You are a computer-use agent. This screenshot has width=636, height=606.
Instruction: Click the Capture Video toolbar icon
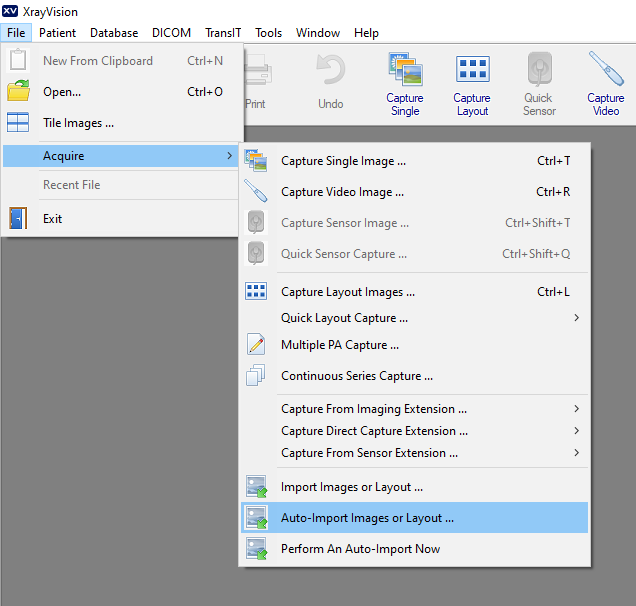tap(606, 69)
